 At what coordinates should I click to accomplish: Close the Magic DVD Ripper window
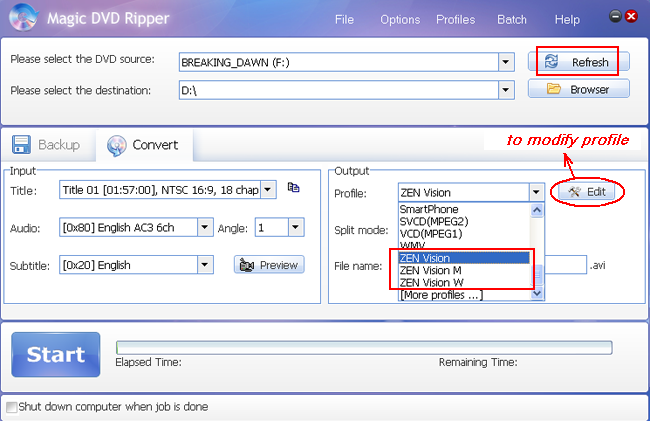click(x=631, y=17)
